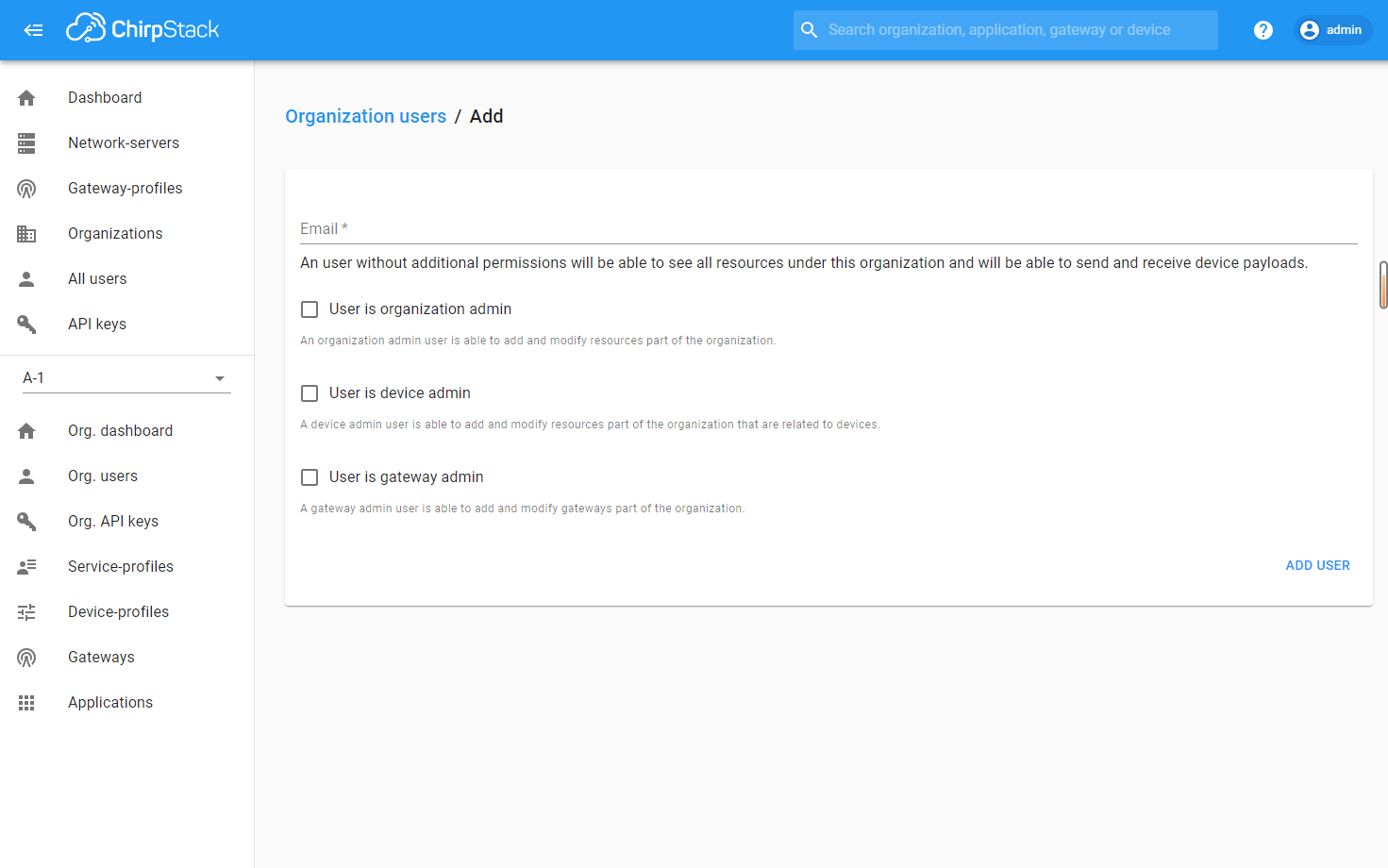Follow the Organization users breadcrumb link
Screen dimensions: 1388x868
(x=365, y=116)
